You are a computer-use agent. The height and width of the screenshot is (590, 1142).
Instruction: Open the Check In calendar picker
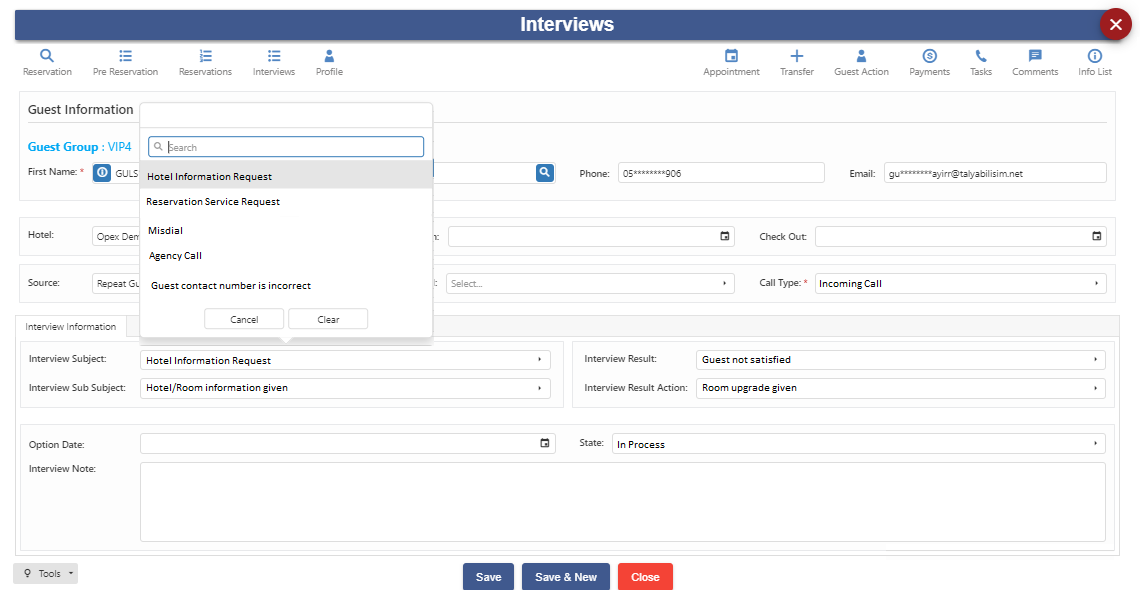pos(725,236)
